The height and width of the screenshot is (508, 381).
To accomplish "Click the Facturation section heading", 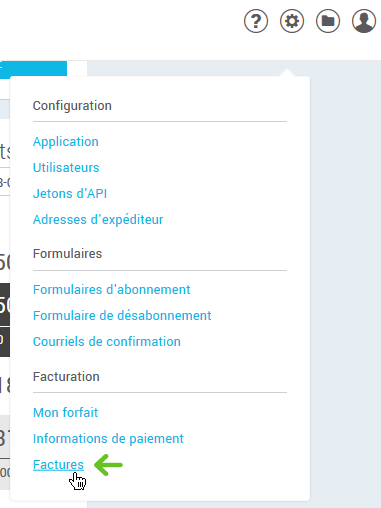I will point(66,377).
